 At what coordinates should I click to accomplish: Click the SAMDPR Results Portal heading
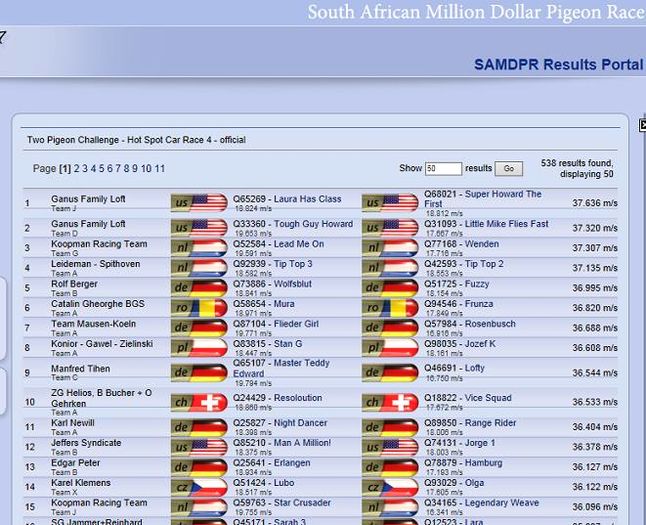[x=559, y=65]
